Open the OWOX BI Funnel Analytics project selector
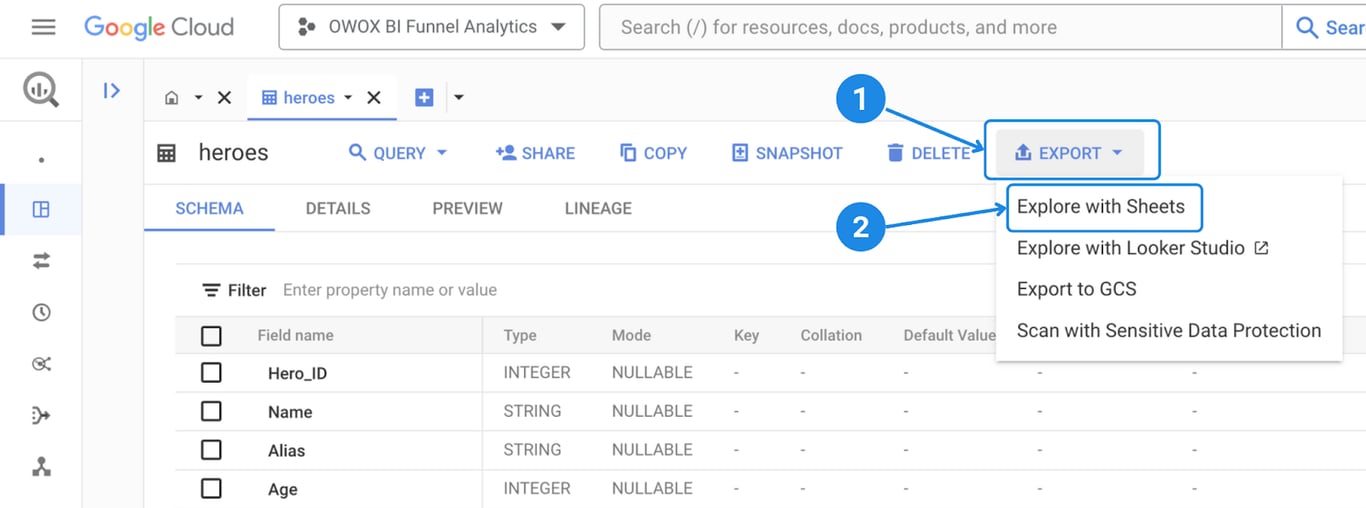Image resolution: width=1366 pixels, height=508 pixels. (x=432, y=27)
